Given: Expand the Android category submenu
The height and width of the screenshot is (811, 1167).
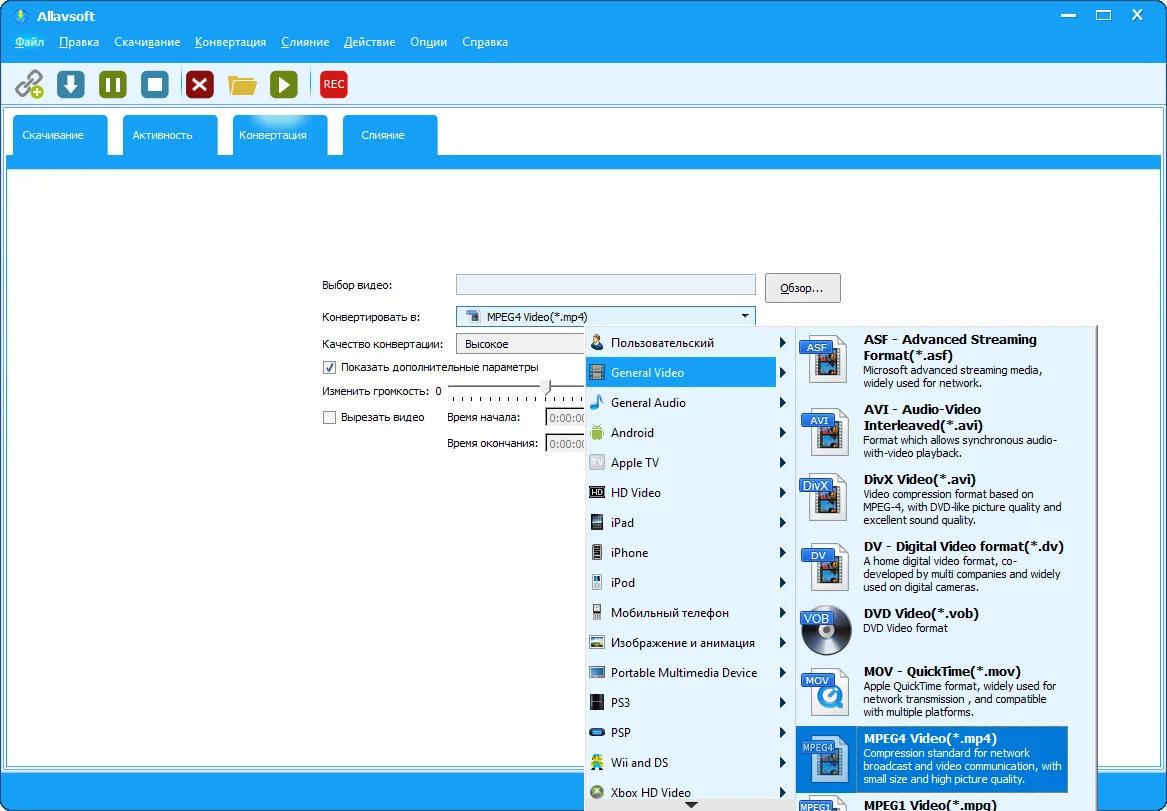Looking at the screenshot, I should (680, 433).
